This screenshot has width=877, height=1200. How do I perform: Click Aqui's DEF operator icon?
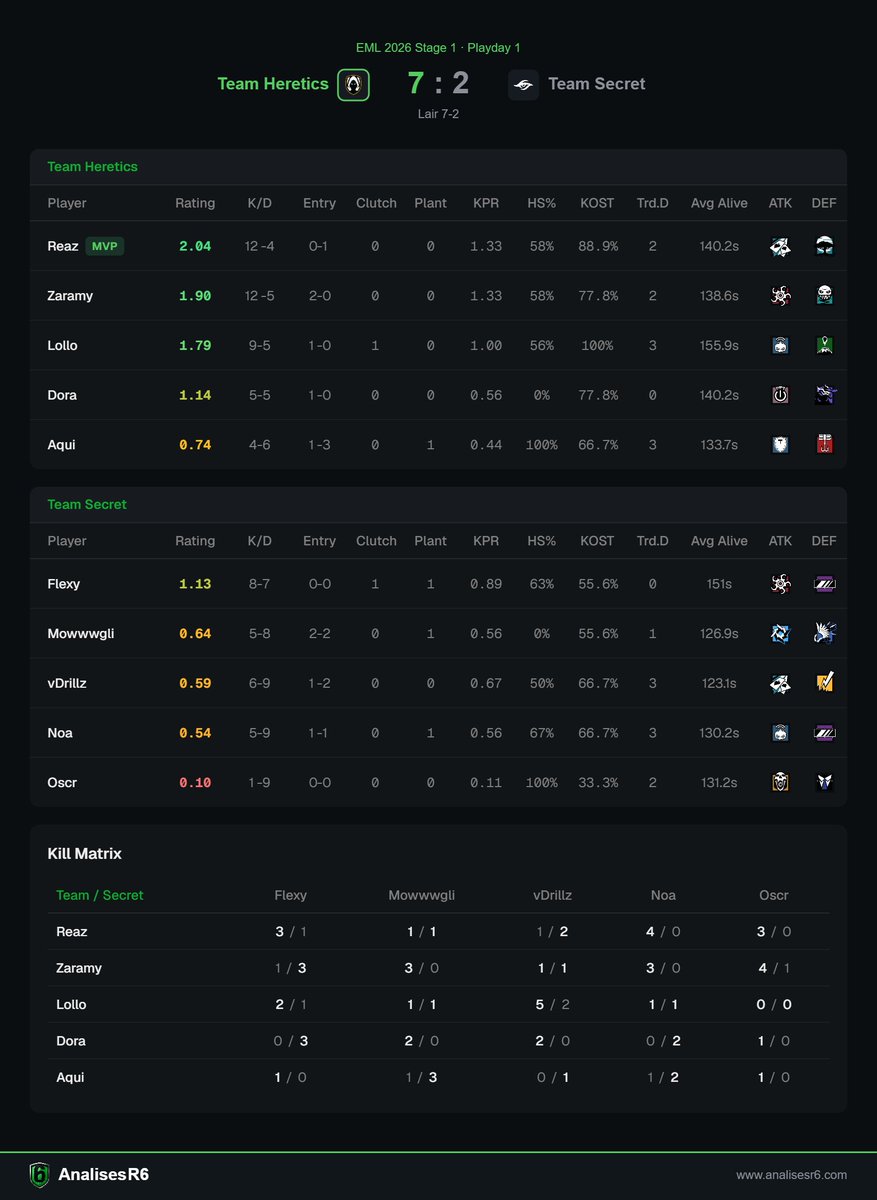pos(824,445)
